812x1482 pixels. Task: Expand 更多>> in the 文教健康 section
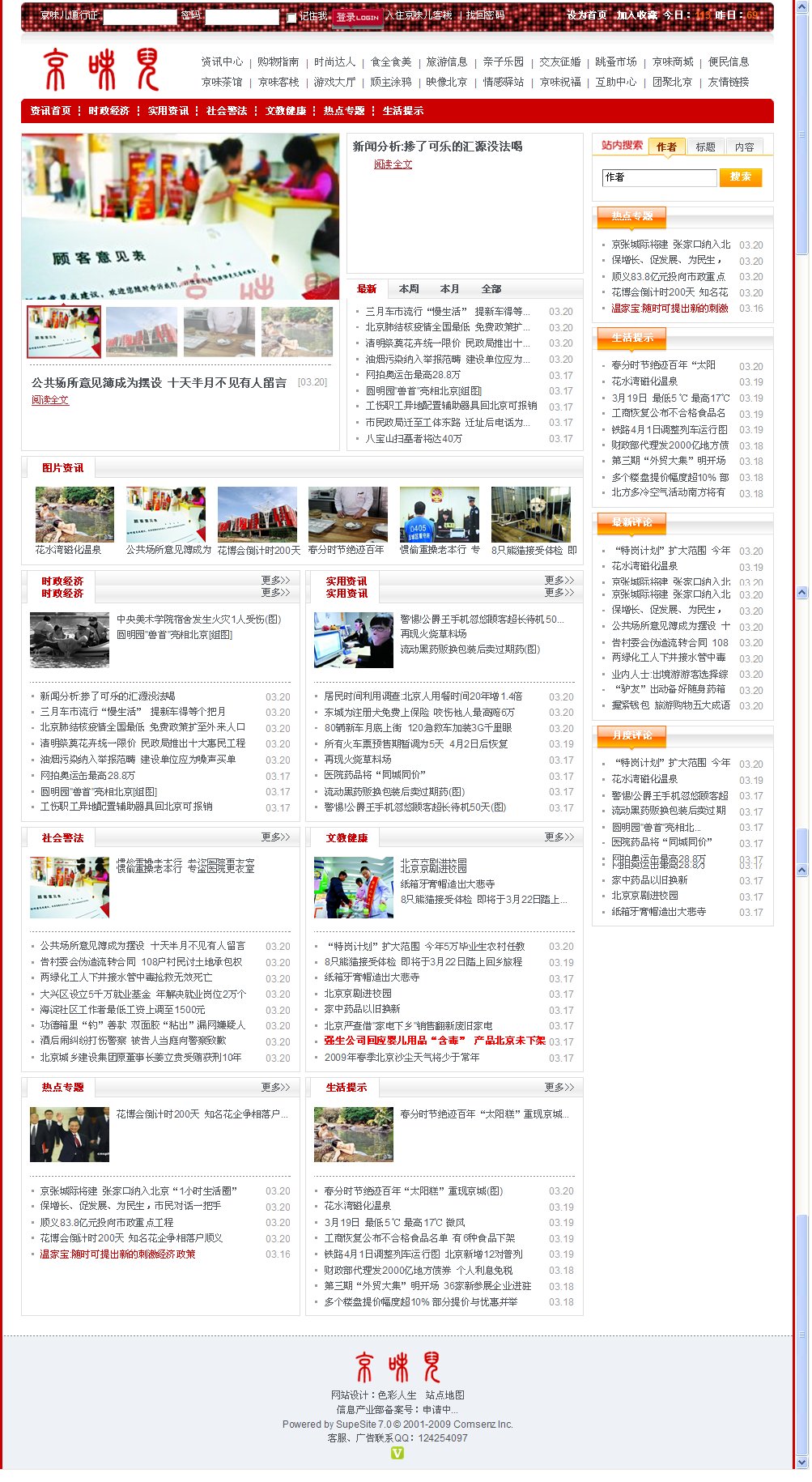point(559,837)
